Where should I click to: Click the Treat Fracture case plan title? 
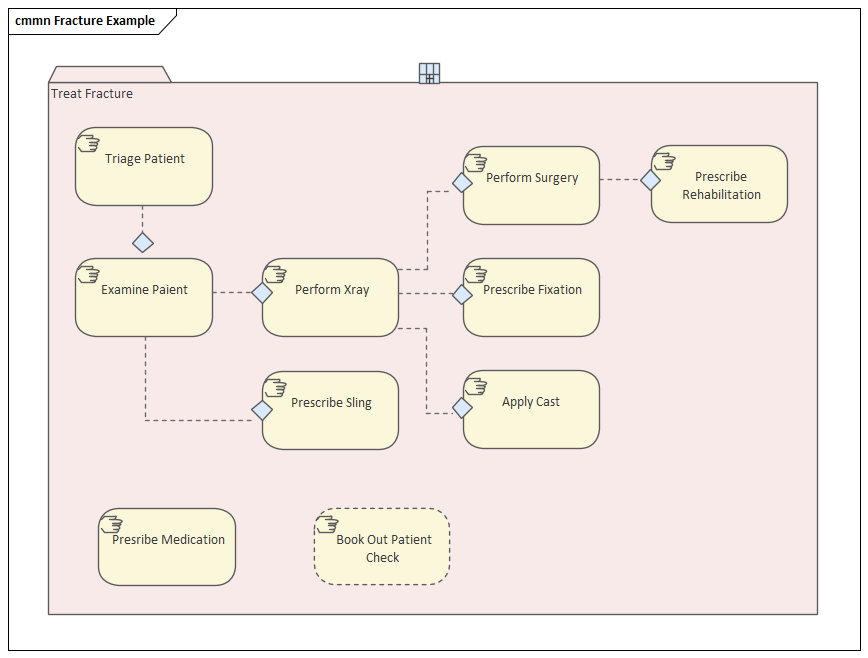click(91, 93)
